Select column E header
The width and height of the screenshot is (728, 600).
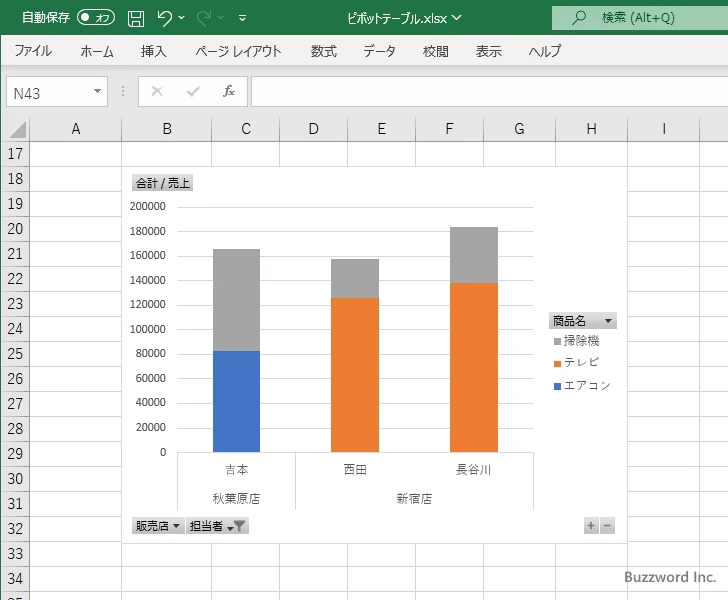coord(381,129)
